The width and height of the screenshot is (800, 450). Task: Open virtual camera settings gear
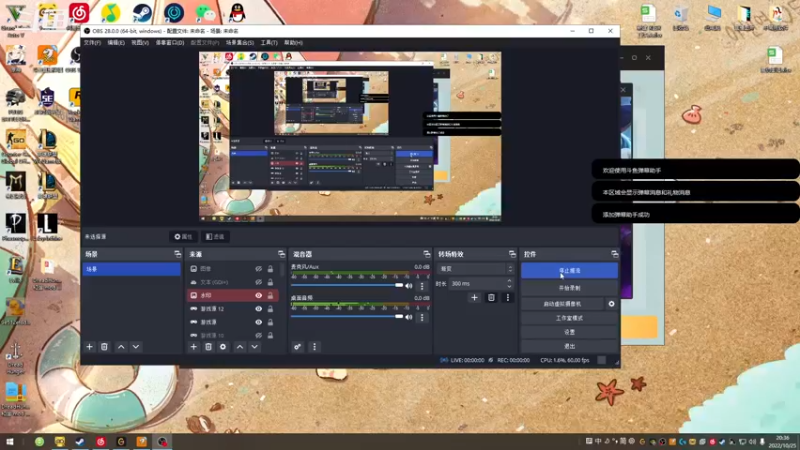[611, 304]
